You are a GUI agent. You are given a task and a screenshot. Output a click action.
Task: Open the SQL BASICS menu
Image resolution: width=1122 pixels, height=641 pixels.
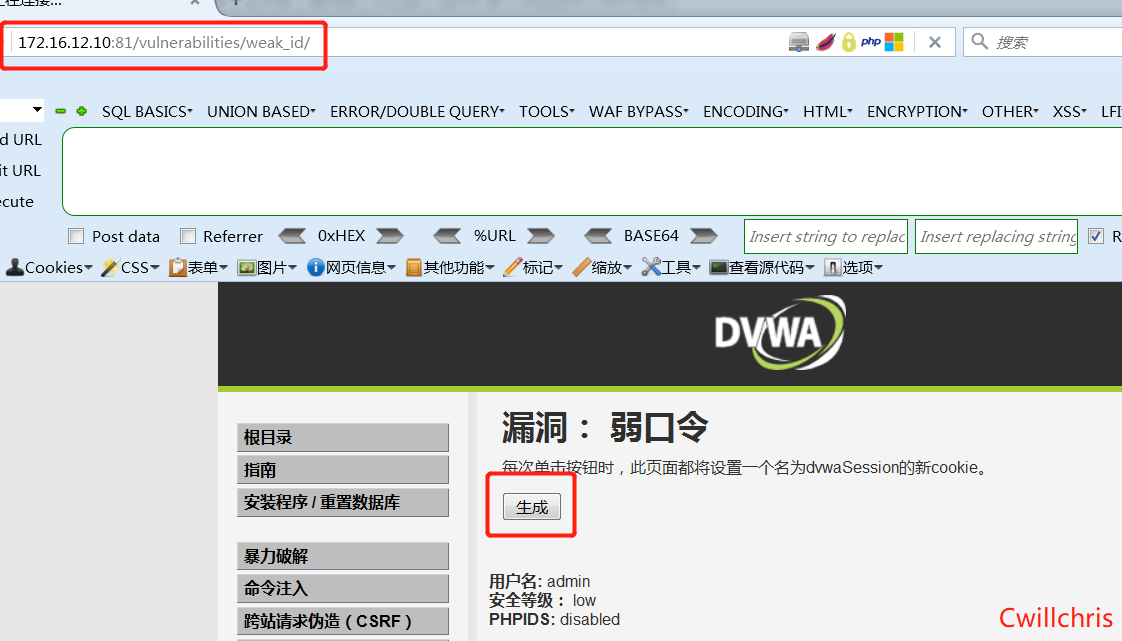(x=146, y=111)
